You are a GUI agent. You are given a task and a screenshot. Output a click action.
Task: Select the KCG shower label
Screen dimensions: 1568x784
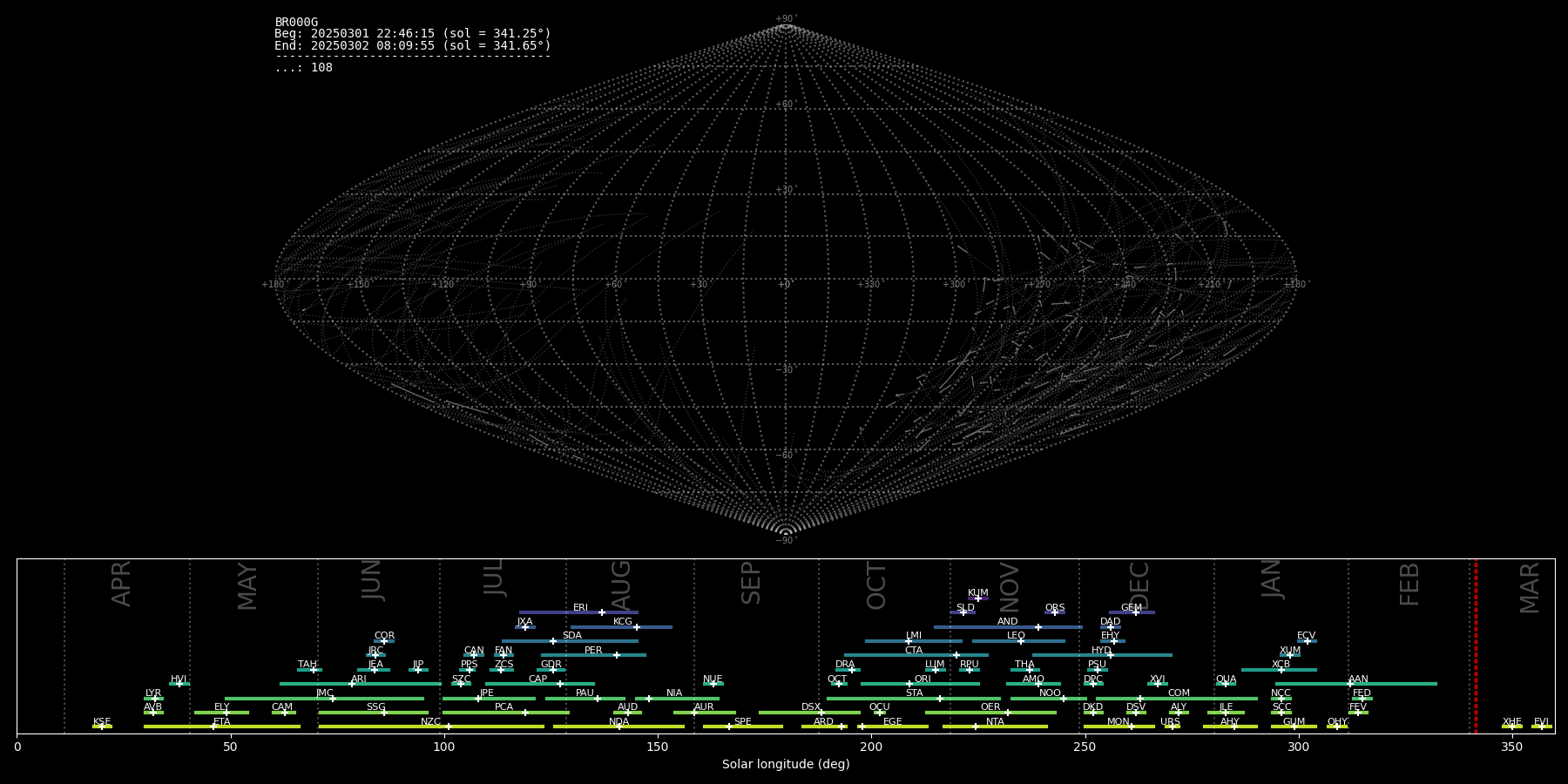pyautogui.click(x=623, y=622)
